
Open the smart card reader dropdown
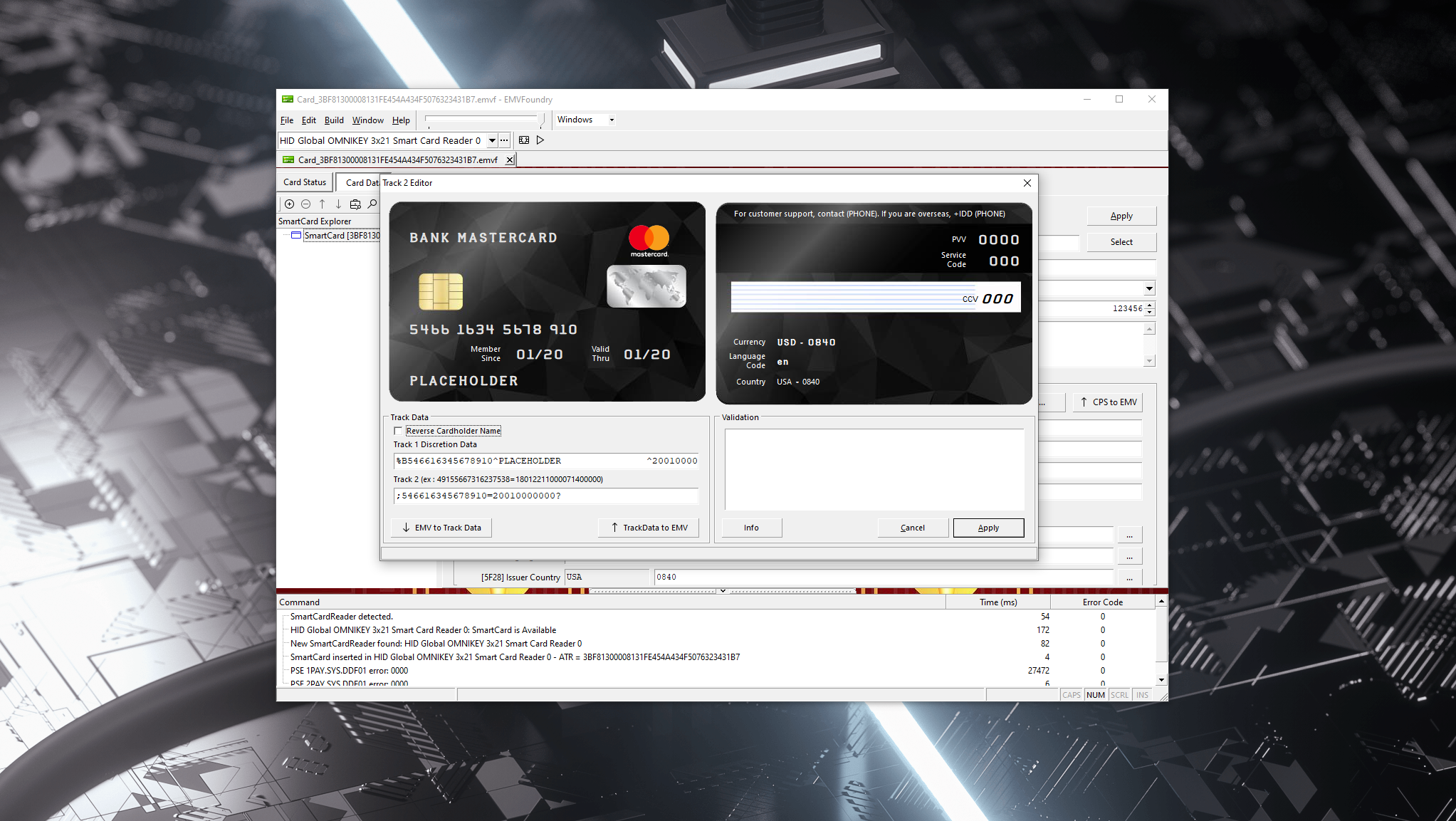tap(492, 140)
